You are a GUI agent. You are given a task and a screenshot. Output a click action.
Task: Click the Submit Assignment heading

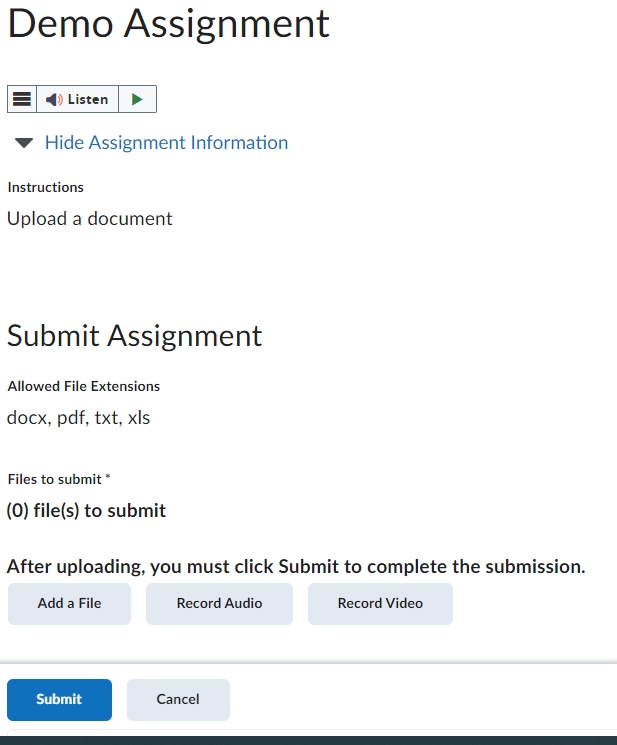[134, 336]
